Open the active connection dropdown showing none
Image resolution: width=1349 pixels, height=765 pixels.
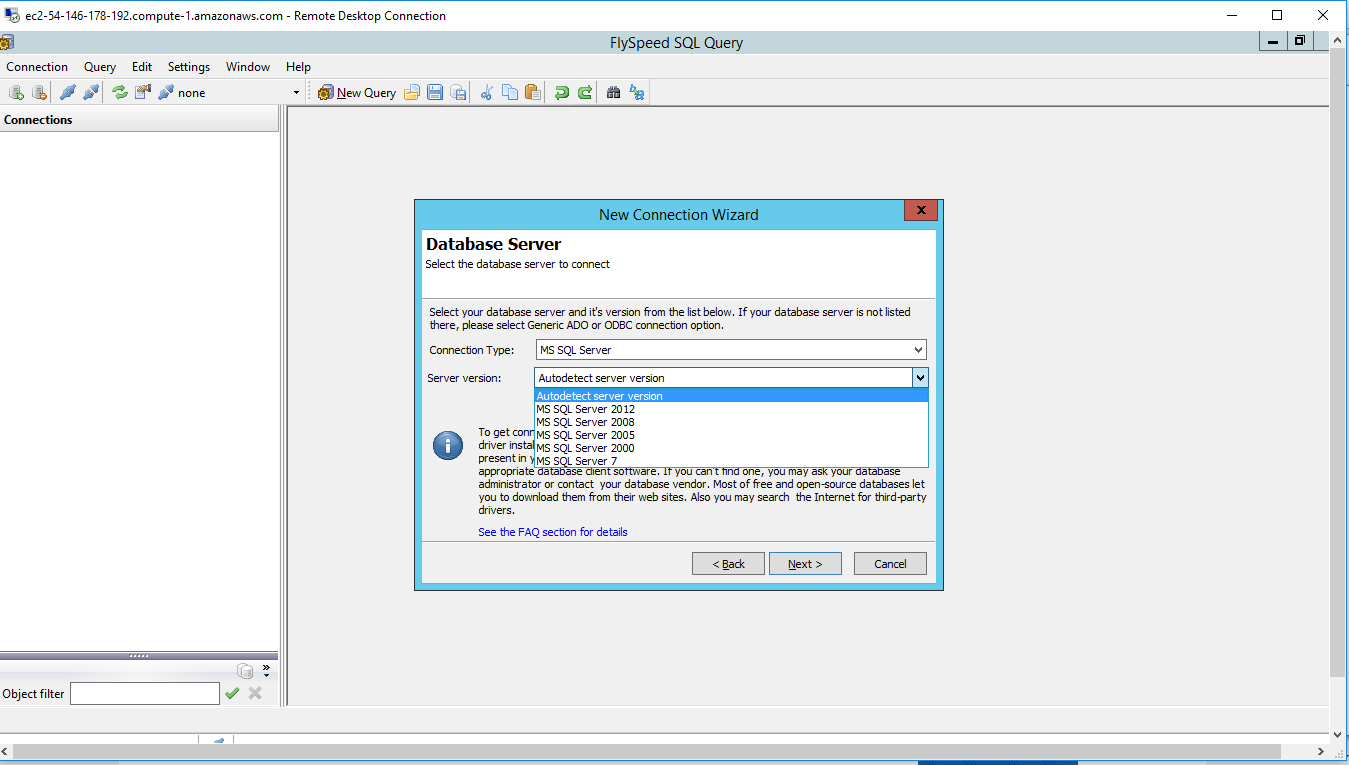coord(295,91)
